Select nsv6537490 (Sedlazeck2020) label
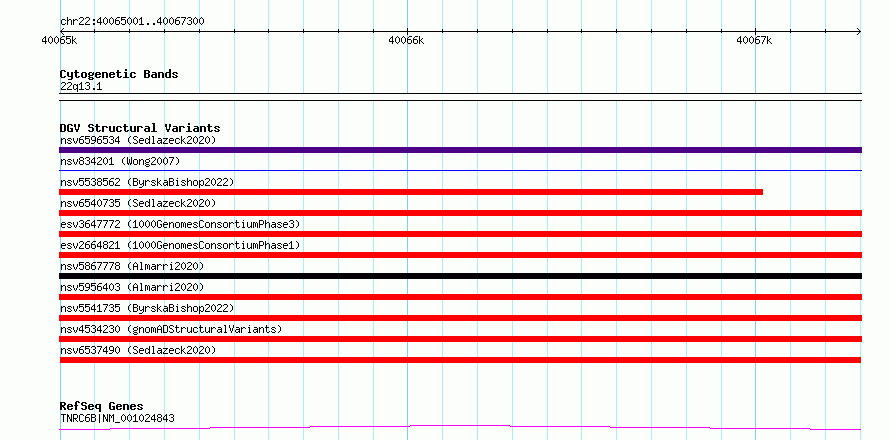Viewport: 890px width, 440px height. point(138,350)
